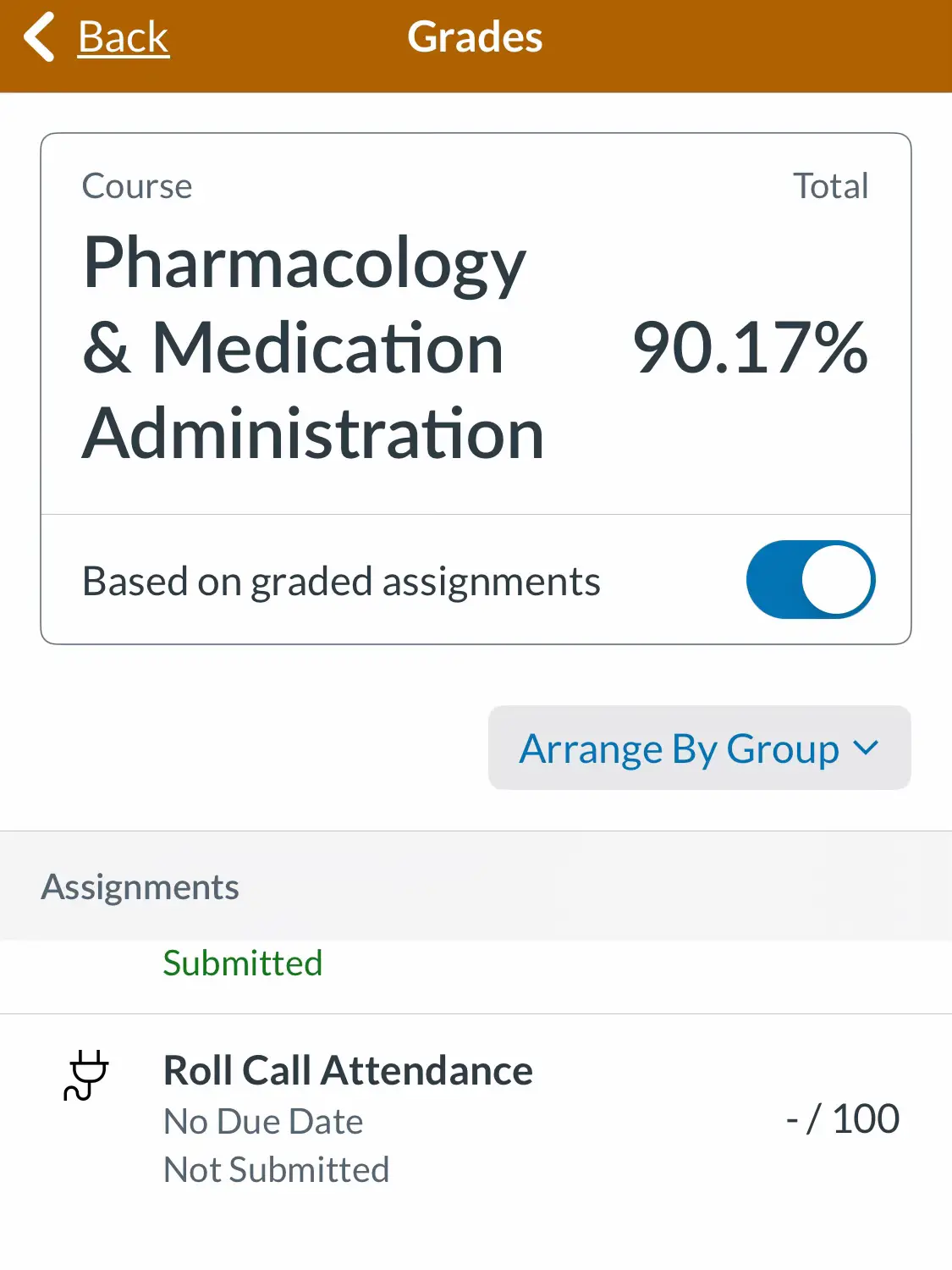Click the 90.17% total grade

750,347
